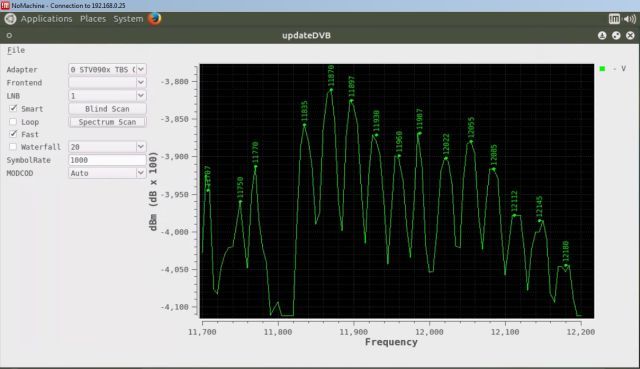The height and width of the screenshot is (369, 640).
Task: Select the 12180 peak marker
Action: [566, 265]
